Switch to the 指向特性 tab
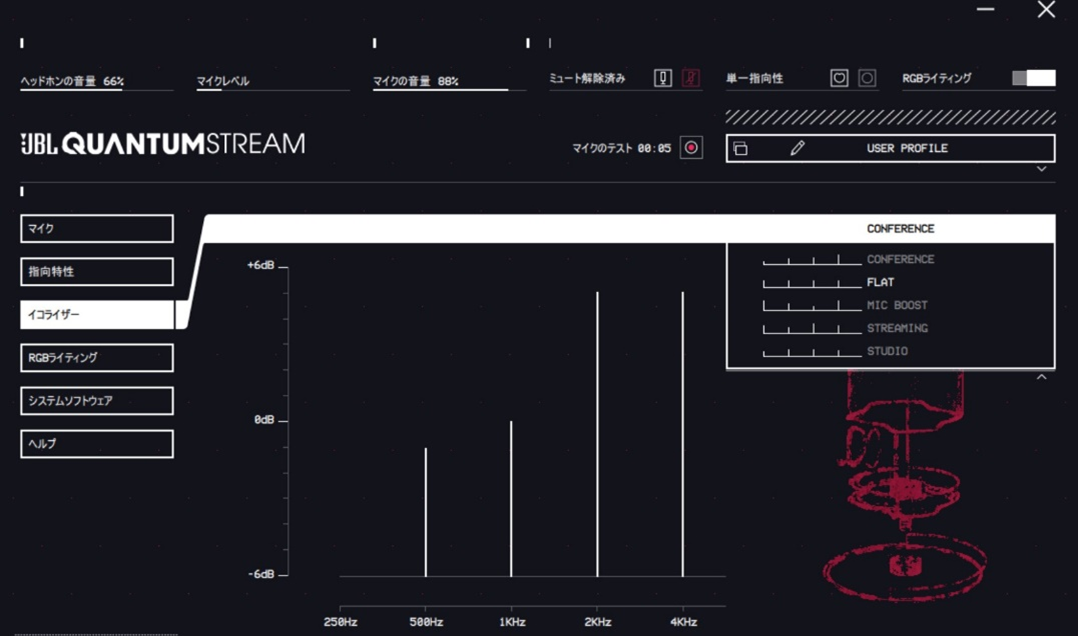Screen dimensions: 1078x636 click(96, 271)
